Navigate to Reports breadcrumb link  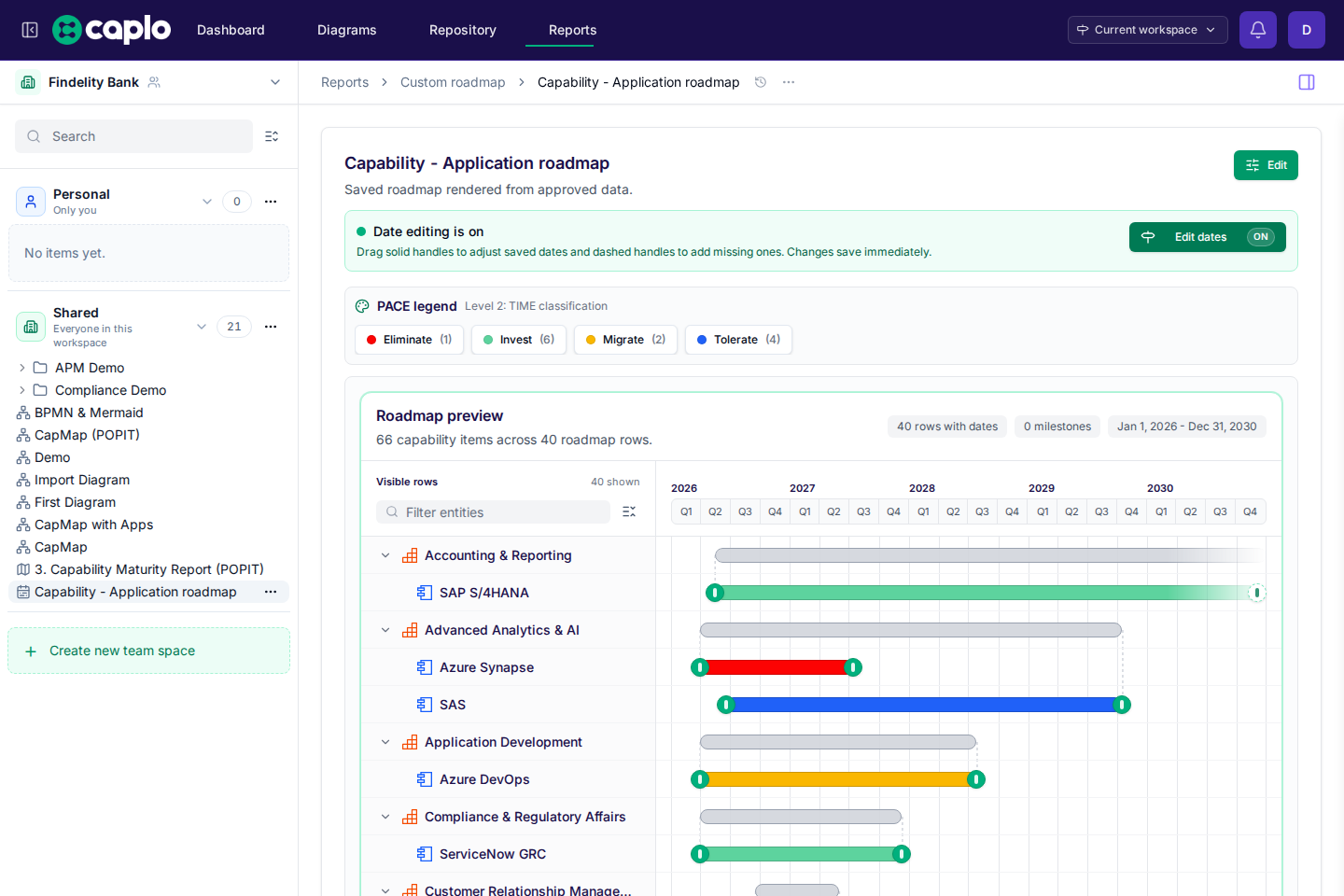344,82
